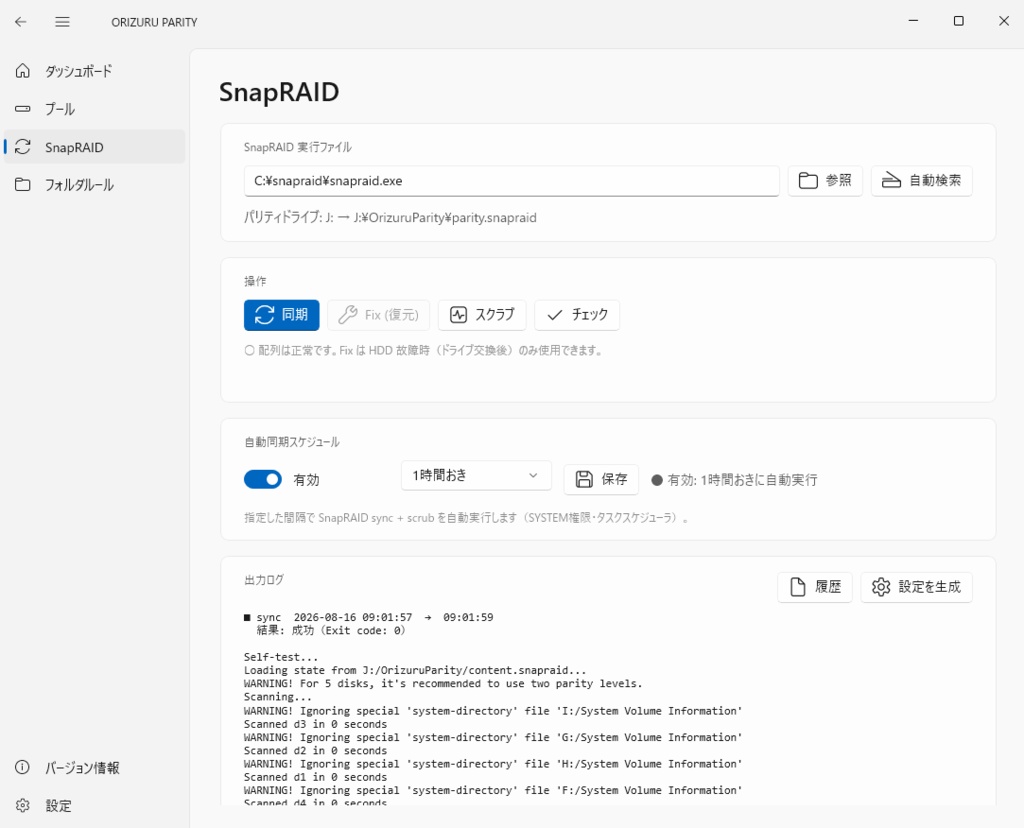Screen dimensions: 1024x828
Task: Click 設定を生成 to generate config
Action: click(x=916, y=587)
